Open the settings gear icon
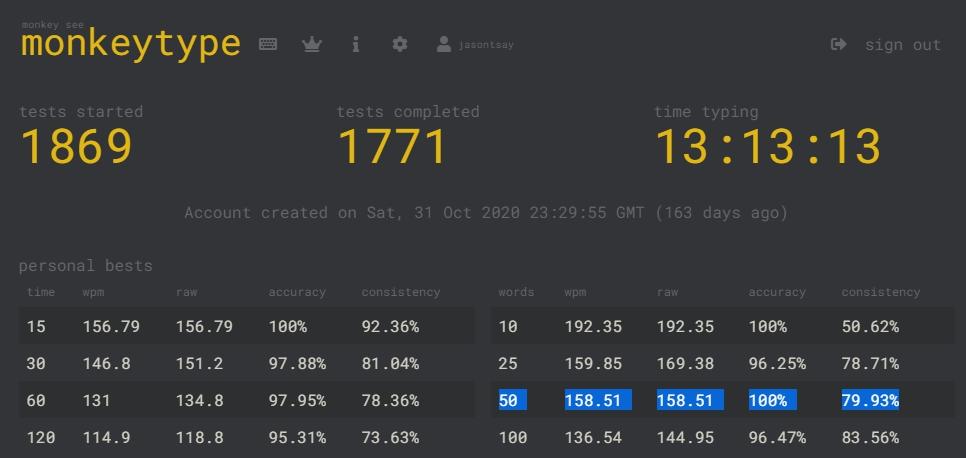The width and height of the screenshot is (966, 458). [x=400, y=44]
